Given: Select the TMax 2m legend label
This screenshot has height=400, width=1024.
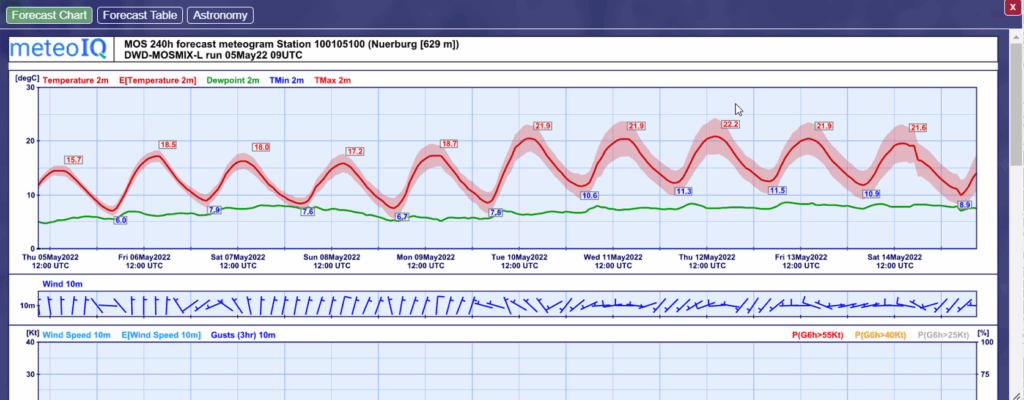Looking at the screenshot, I should (333, 80).
